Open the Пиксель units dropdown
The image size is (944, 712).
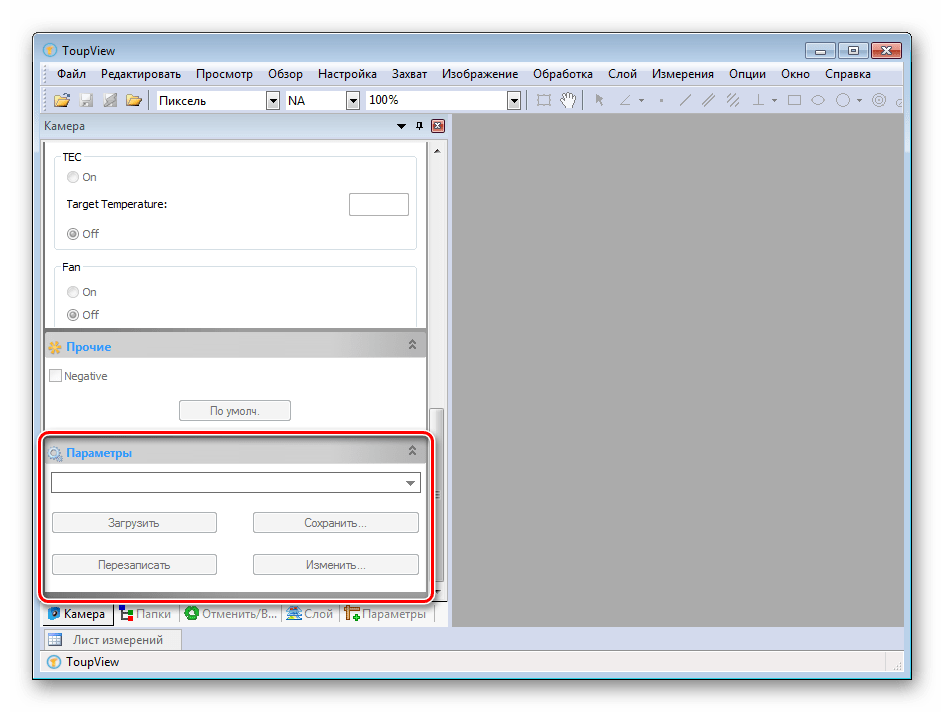click(x=273, y=101)
